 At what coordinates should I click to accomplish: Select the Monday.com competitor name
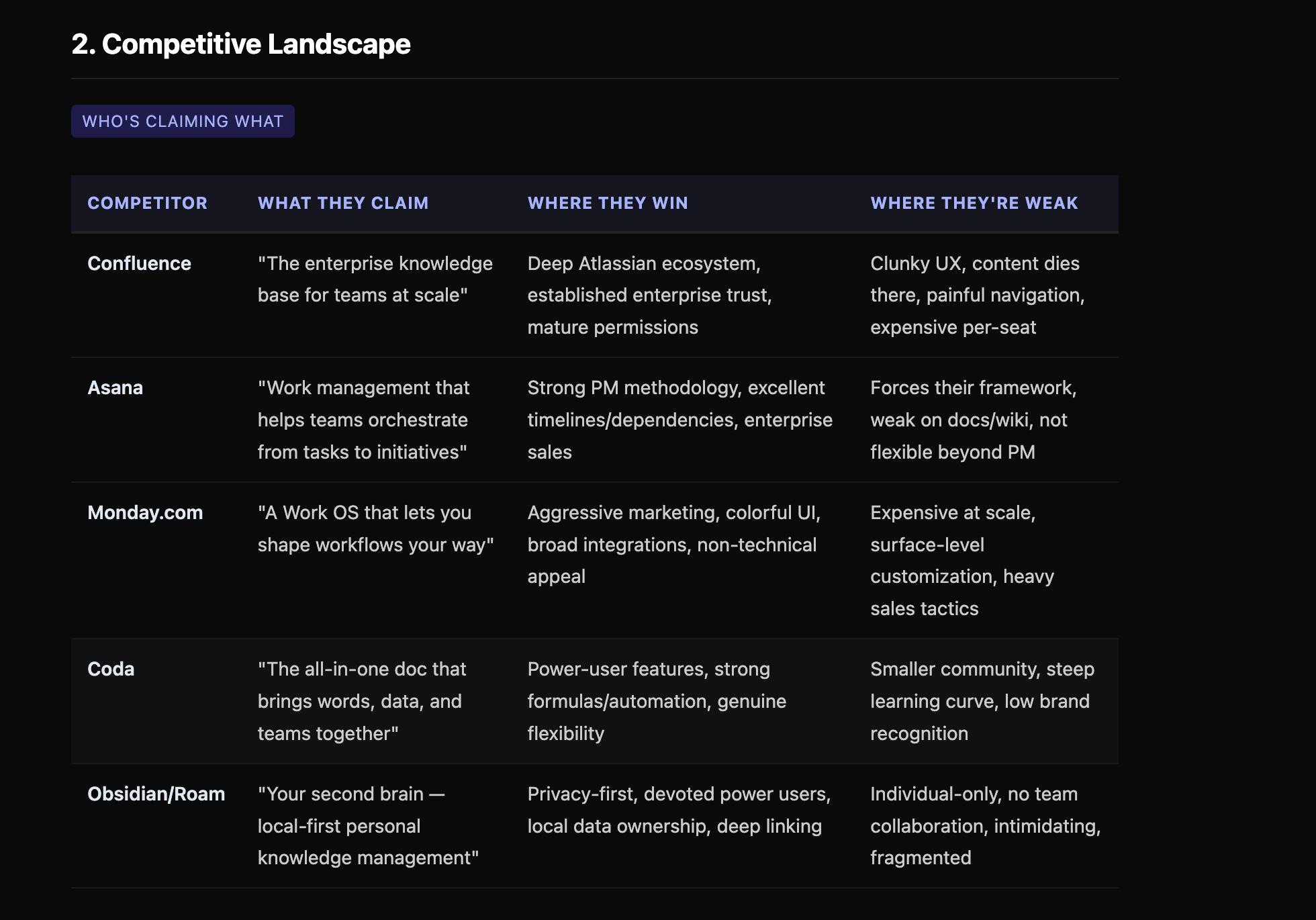145,513
